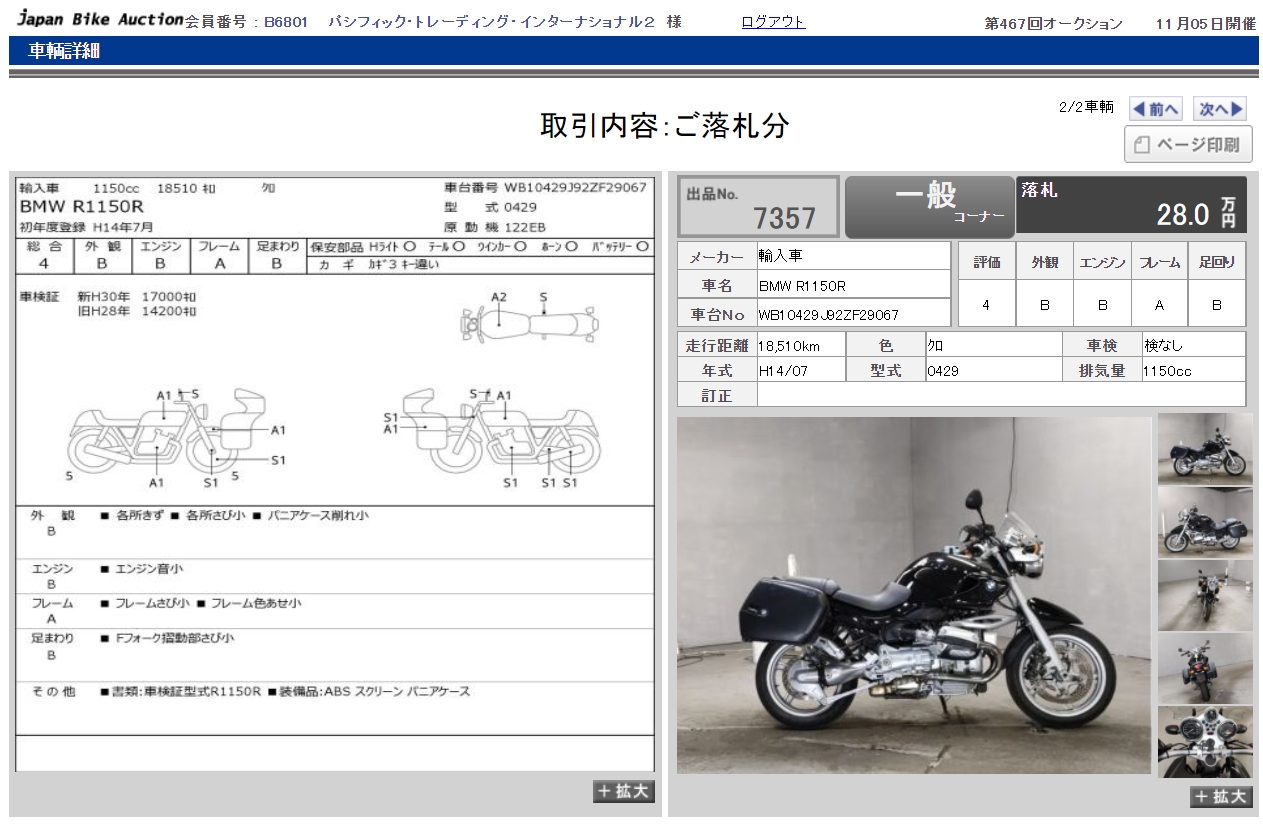Click the inspection sheet bike diagram image
Screen dimensions: 1263x825
pos(334,475)
